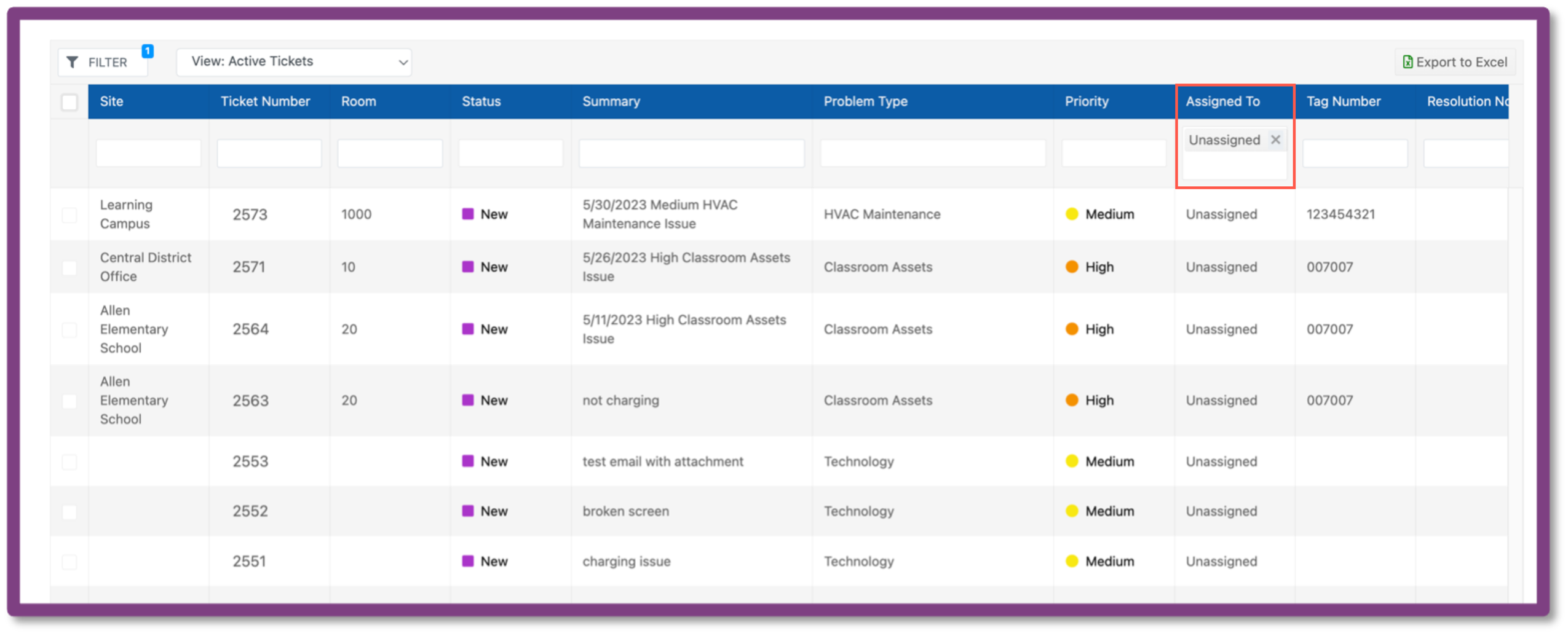Sort by the Priority column header
Viewport: 1568px width, 636px height.
point(1087,101)
